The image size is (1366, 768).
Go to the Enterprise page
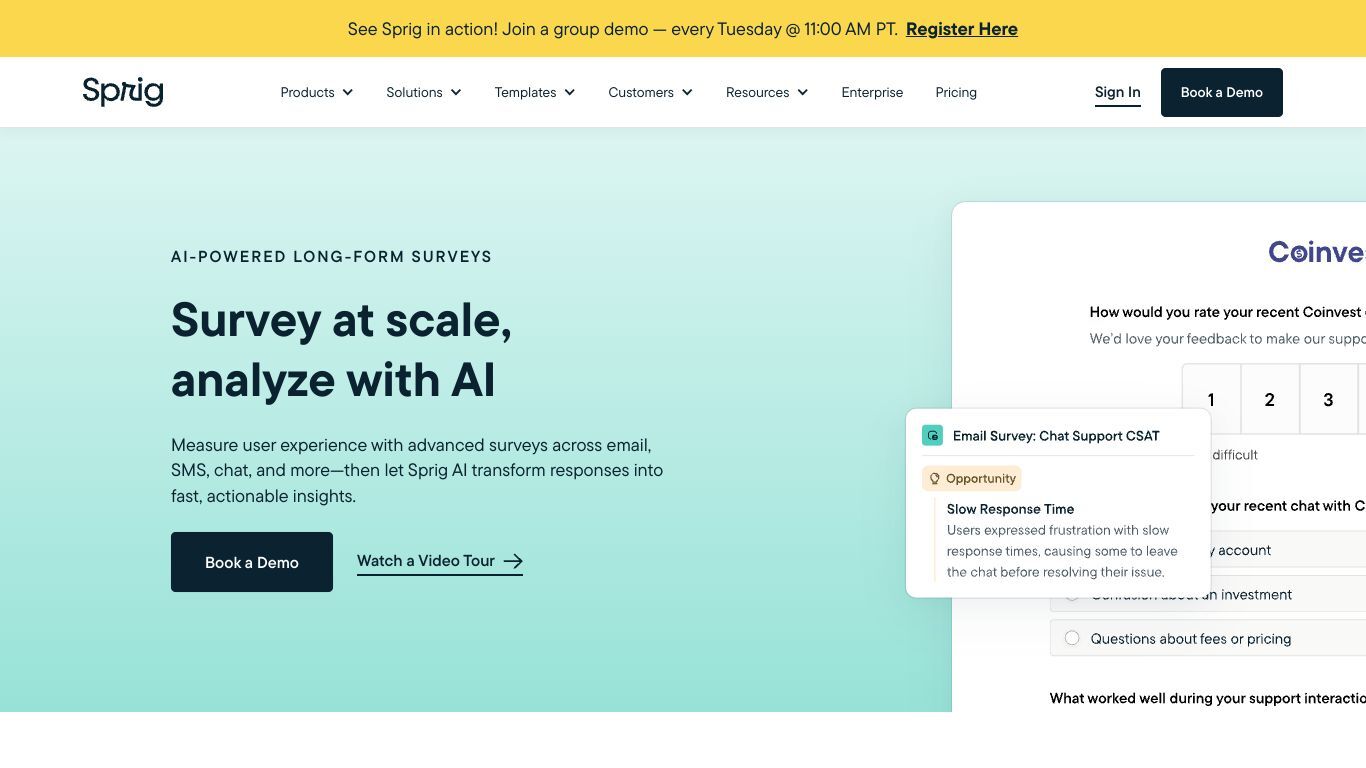(872, 92)
